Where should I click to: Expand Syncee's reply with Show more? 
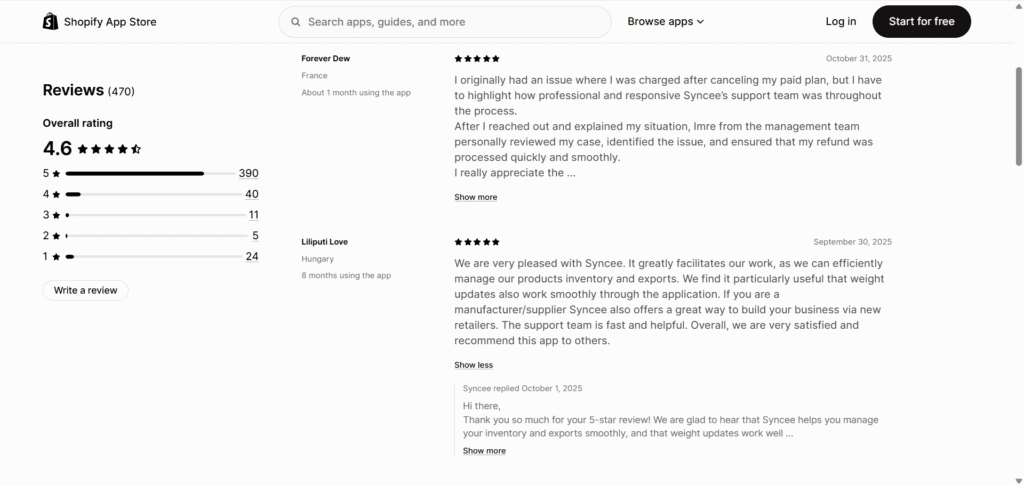coord(484,451)
